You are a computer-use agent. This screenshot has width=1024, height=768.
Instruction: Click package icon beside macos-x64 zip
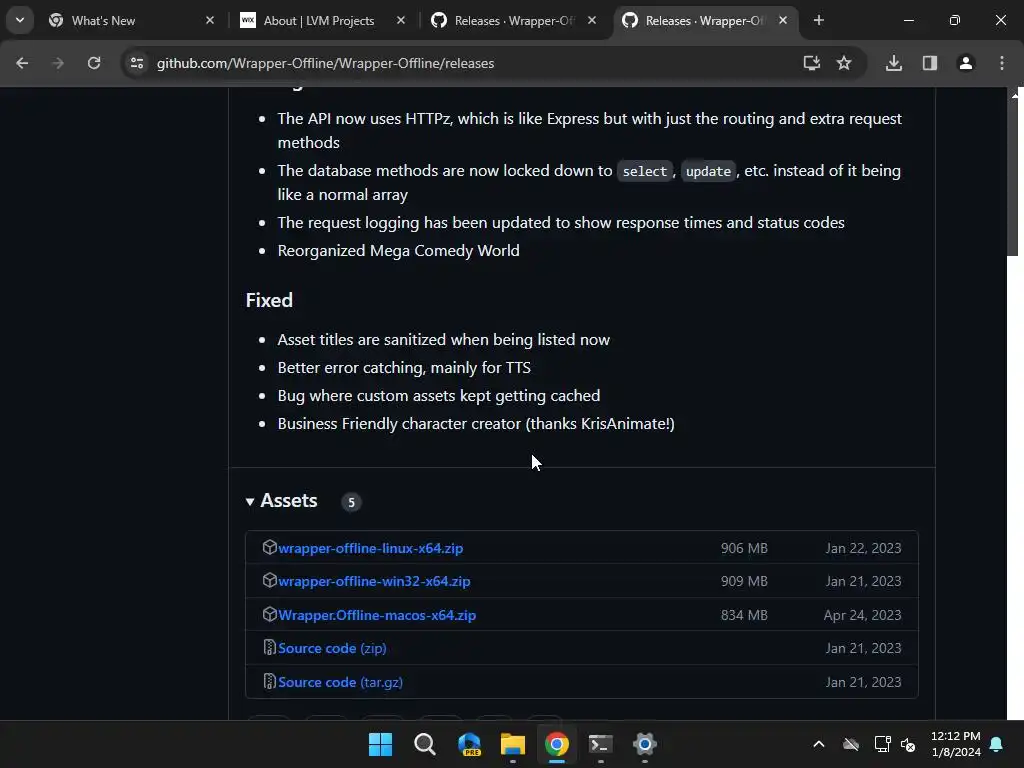269,614
